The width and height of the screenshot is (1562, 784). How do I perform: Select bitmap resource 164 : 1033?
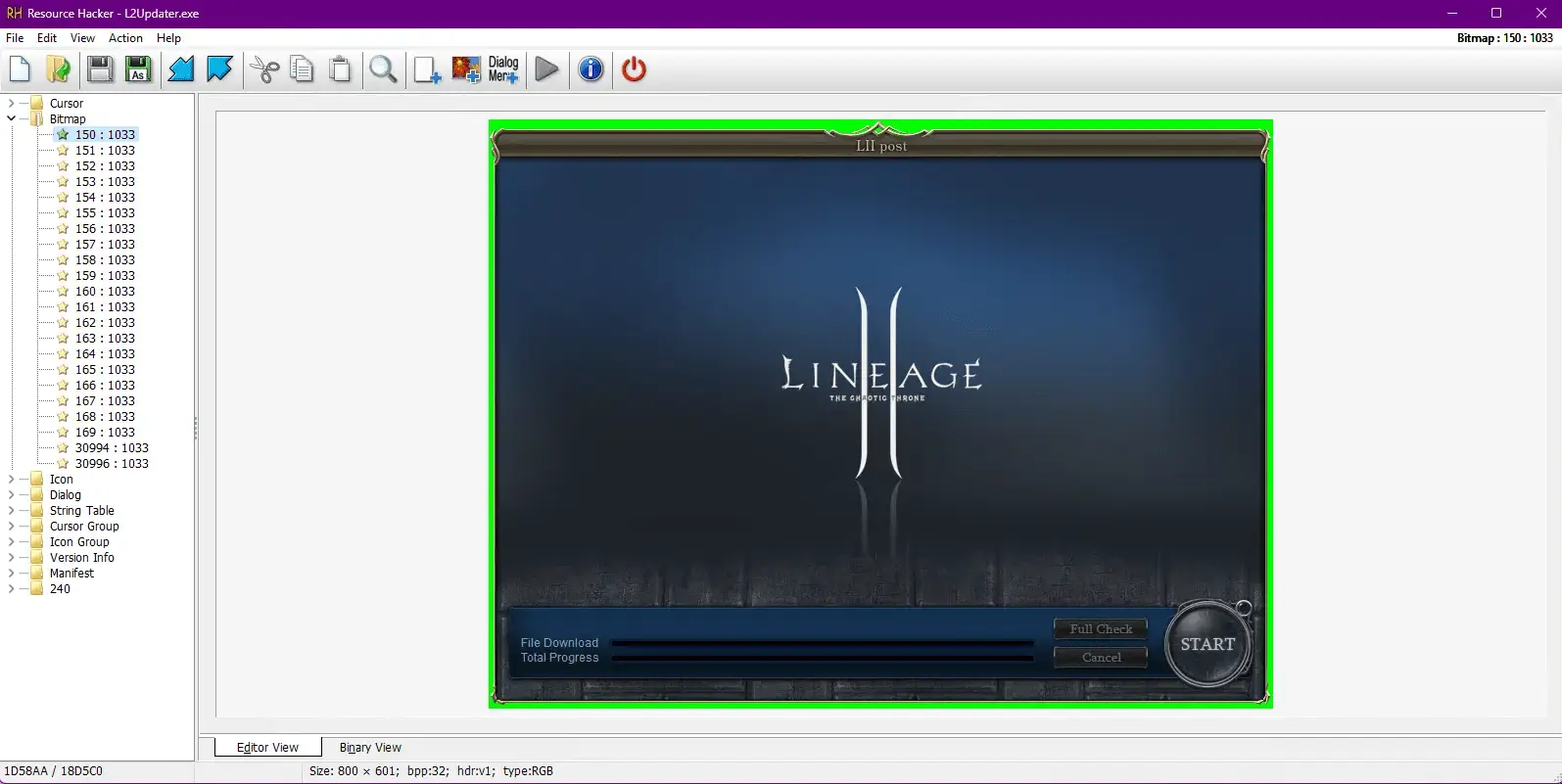pyautogui.click(x=105, y=353)
